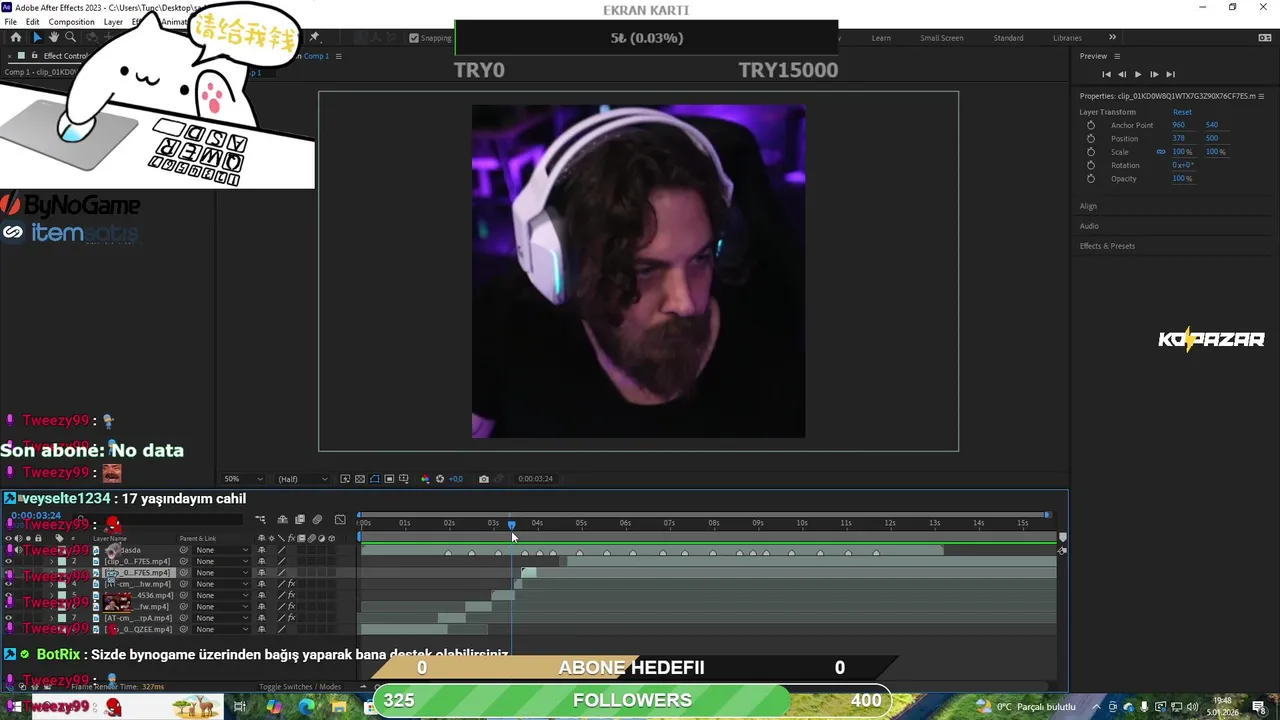Open Composition Mini-Flowchart icon in timeline
Screen dimensions: 1280x720
[x=260, y=519]
